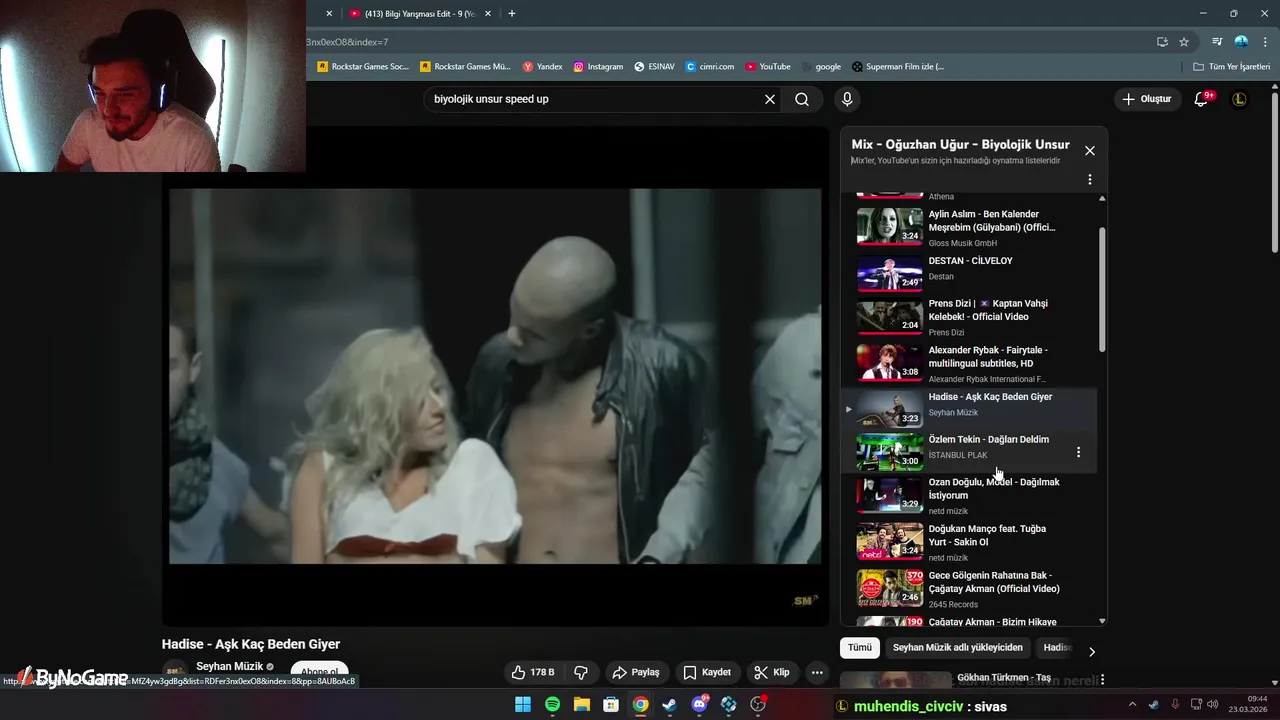Open options for Özlem Tekin - Dağları Deldim

1078,452
